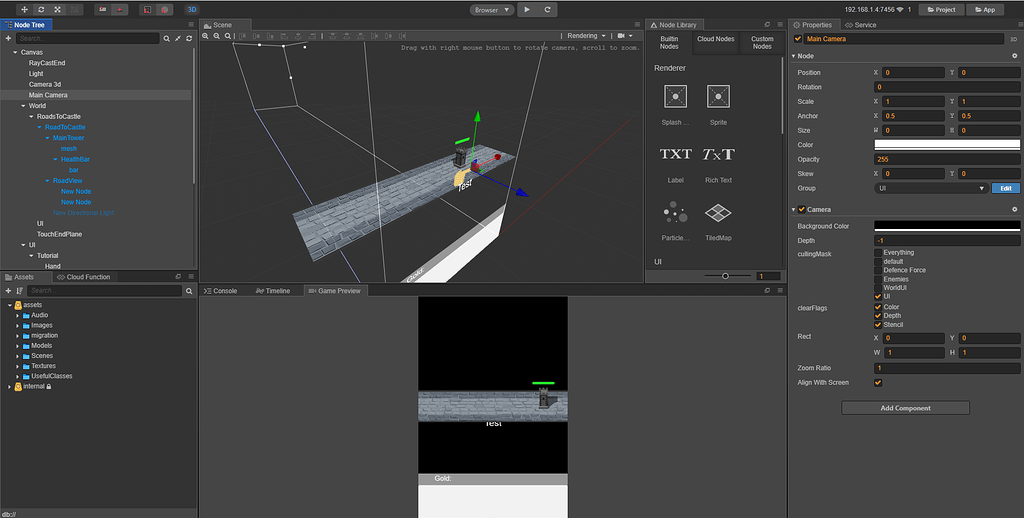The image size is (1024, 518).
Task: Select the Scale transform tool
Action: (x=57, y=10)
